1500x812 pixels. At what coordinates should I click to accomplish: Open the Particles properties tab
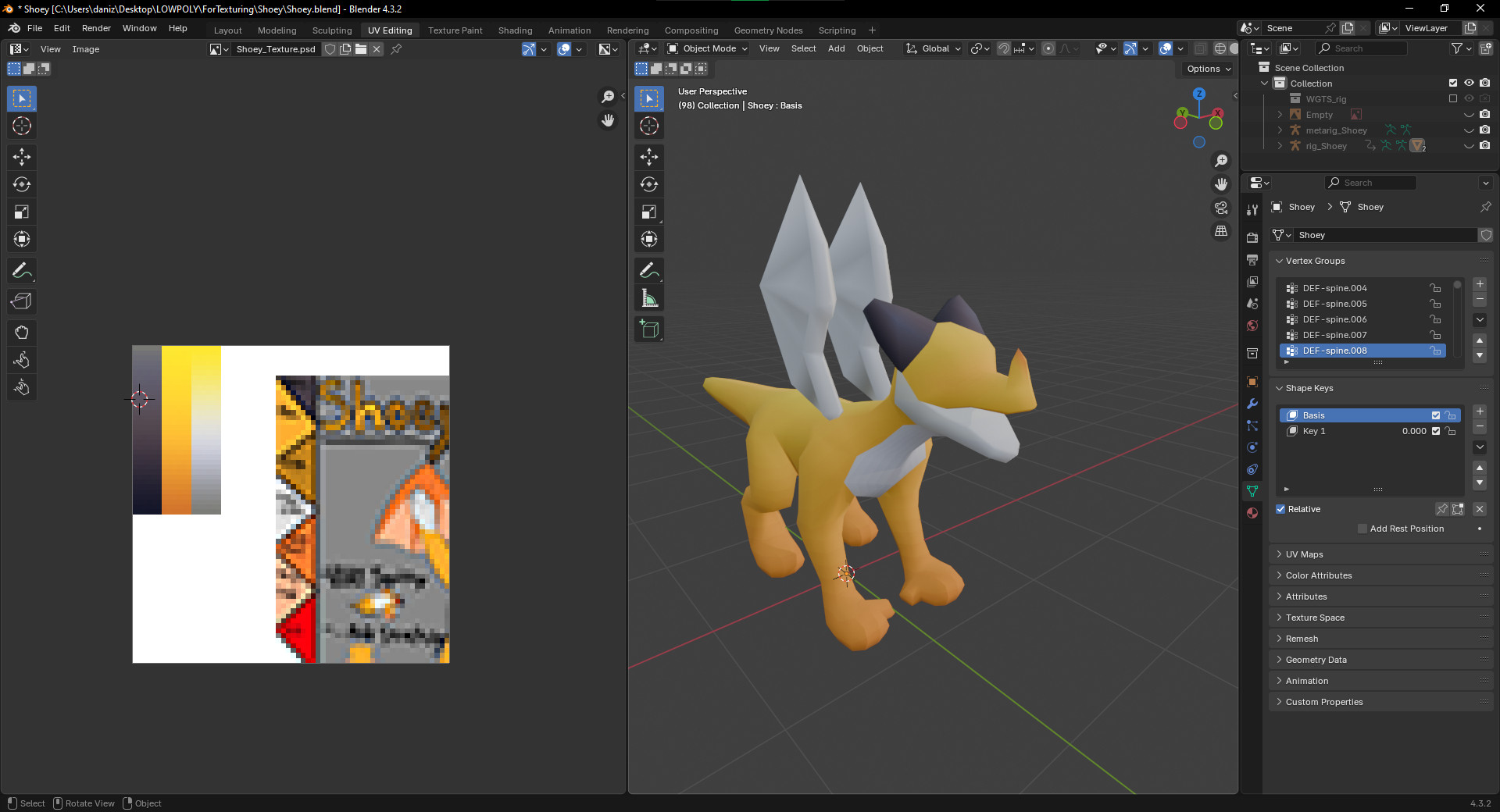click(1252, 426)
